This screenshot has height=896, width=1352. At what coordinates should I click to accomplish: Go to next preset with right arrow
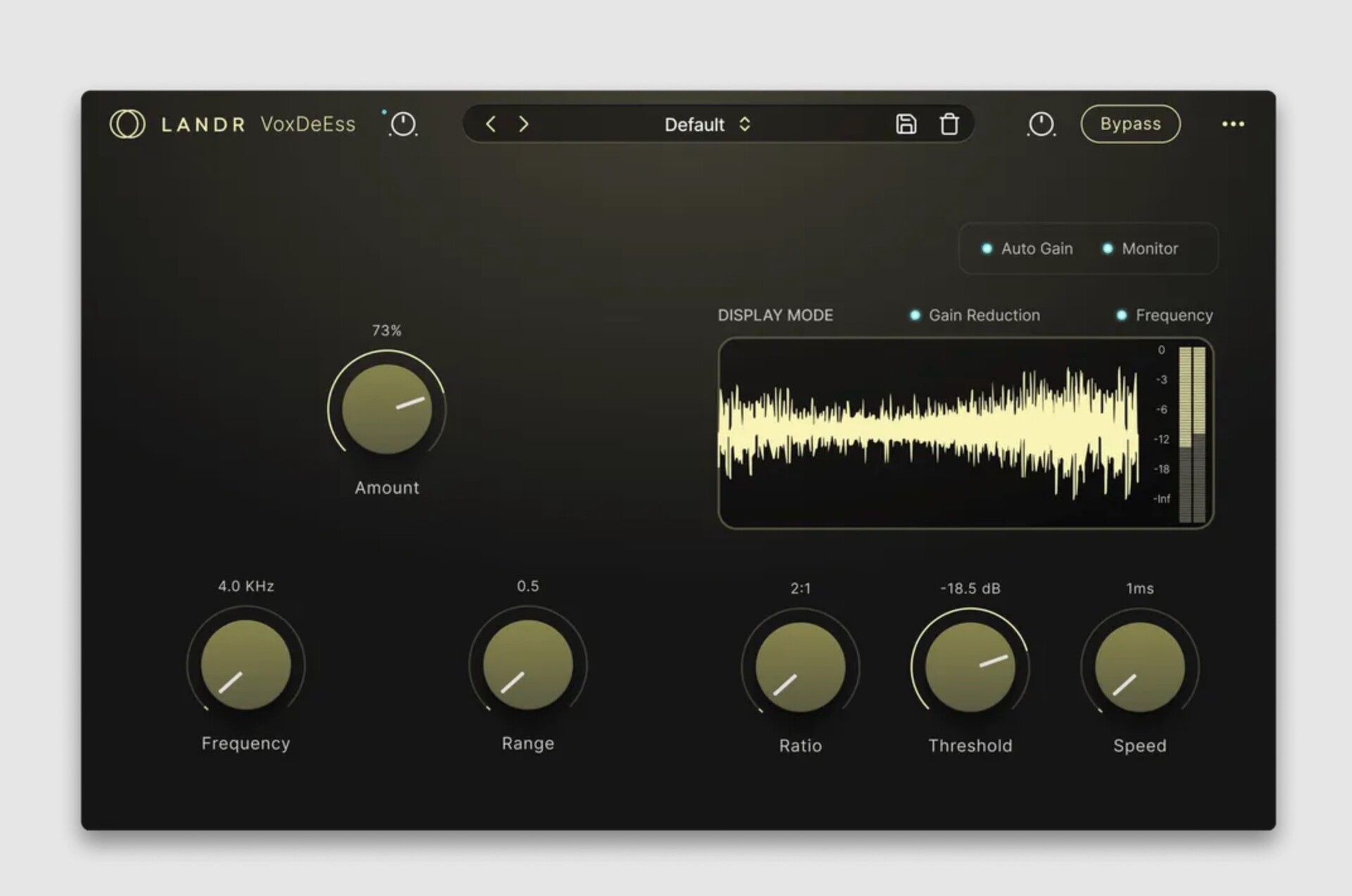pos(523,125)
